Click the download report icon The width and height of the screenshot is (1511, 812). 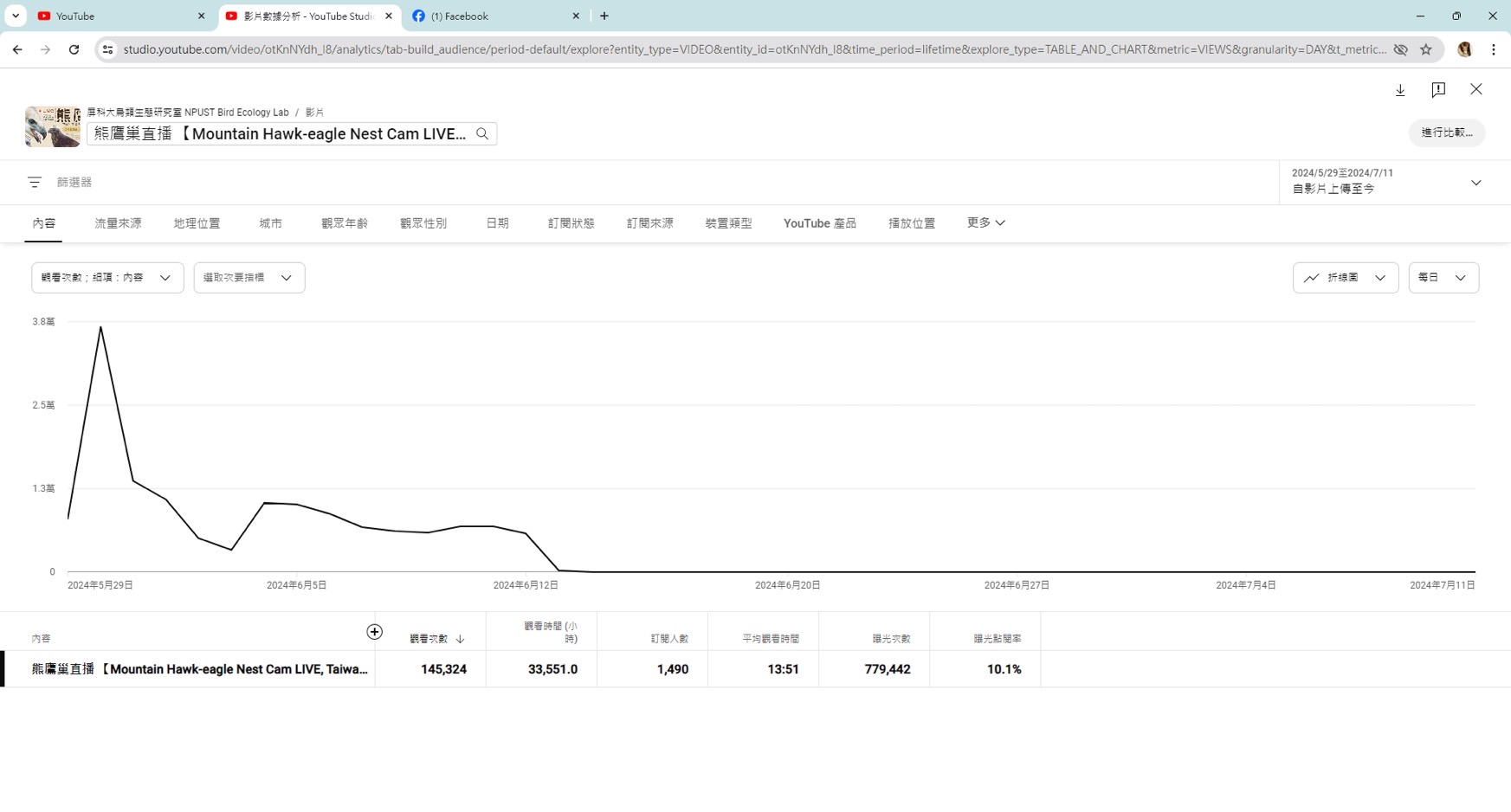click(1400, 90)
